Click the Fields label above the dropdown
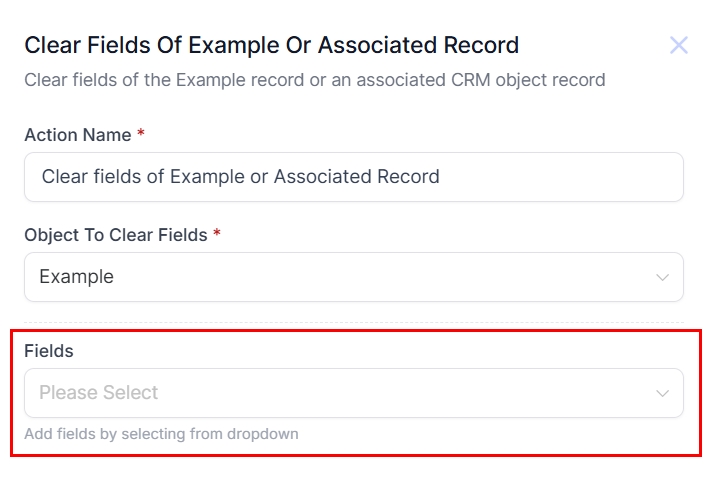This screenshot has height=494, width=713. pyautogui.click(x=49, y=351)
